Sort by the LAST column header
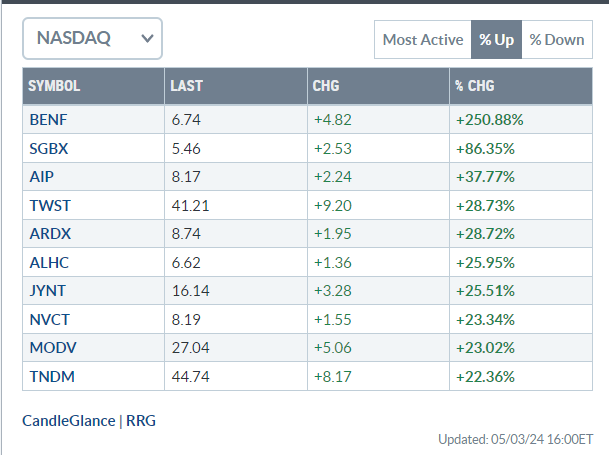 187,86
